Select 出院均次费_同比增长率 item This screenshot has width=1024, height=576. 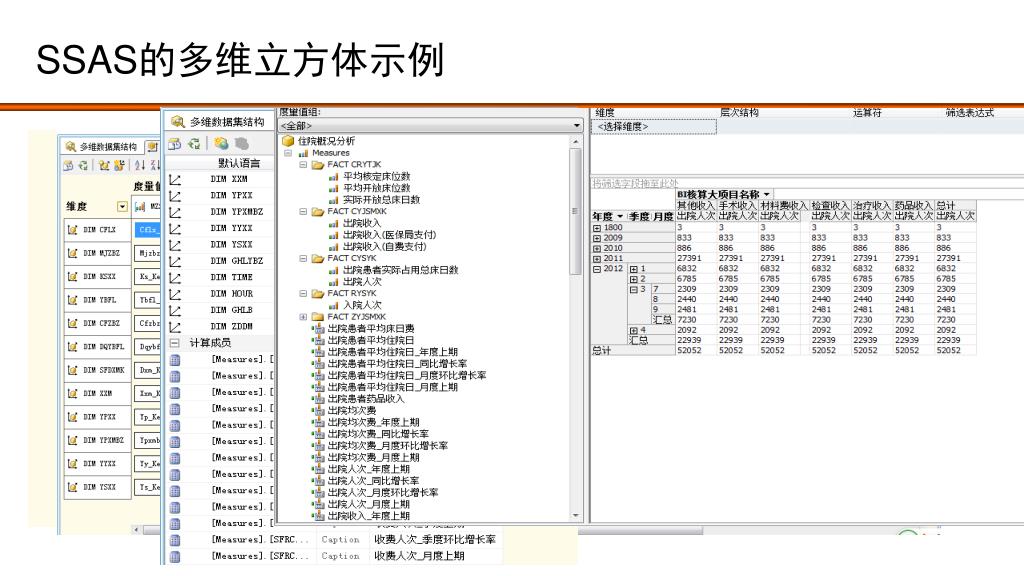[378, 434]
